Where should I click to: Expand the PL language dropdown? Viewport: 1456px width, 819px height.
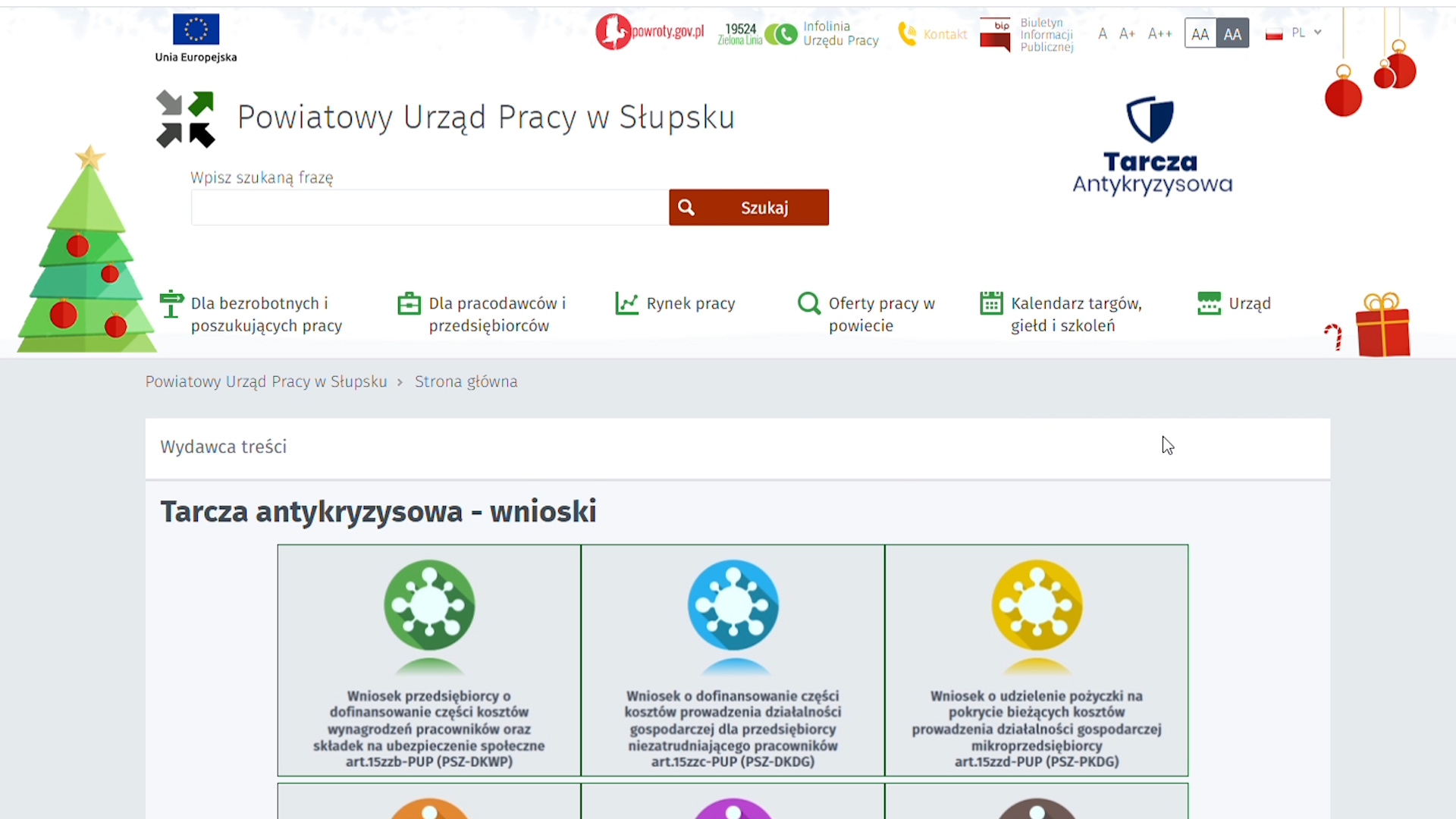(x=1308, y=33)
